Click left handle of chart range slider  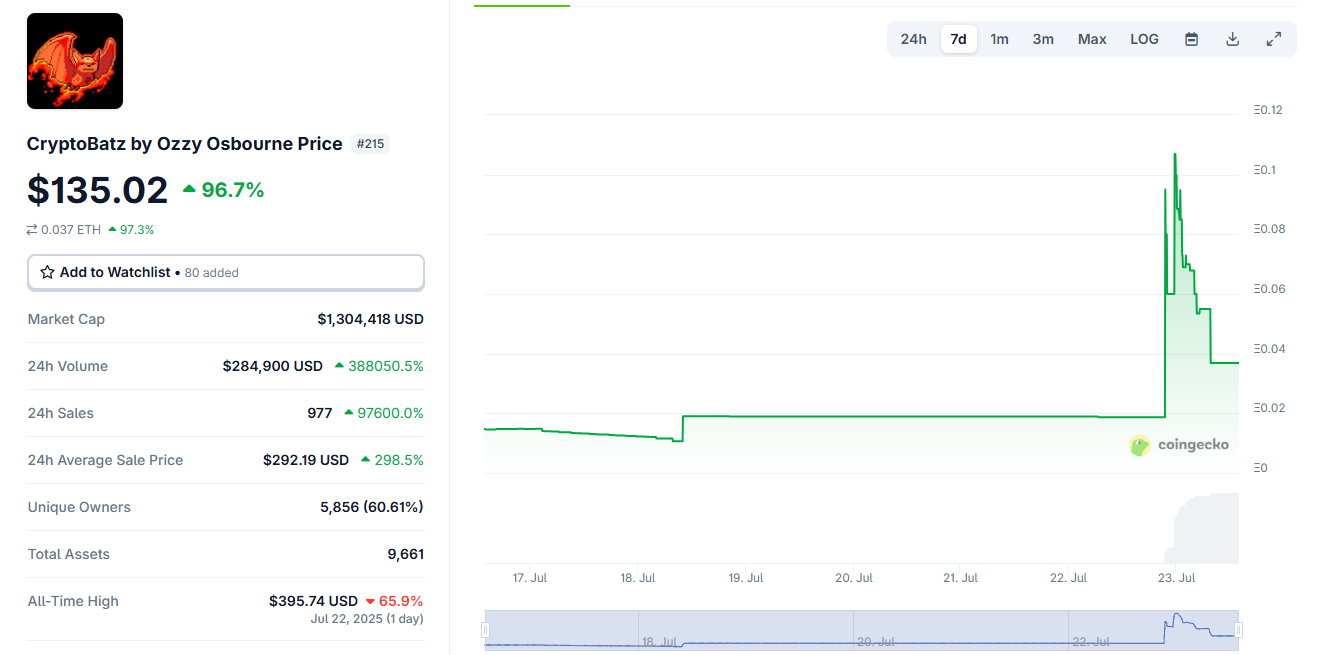tap(485, 630)
